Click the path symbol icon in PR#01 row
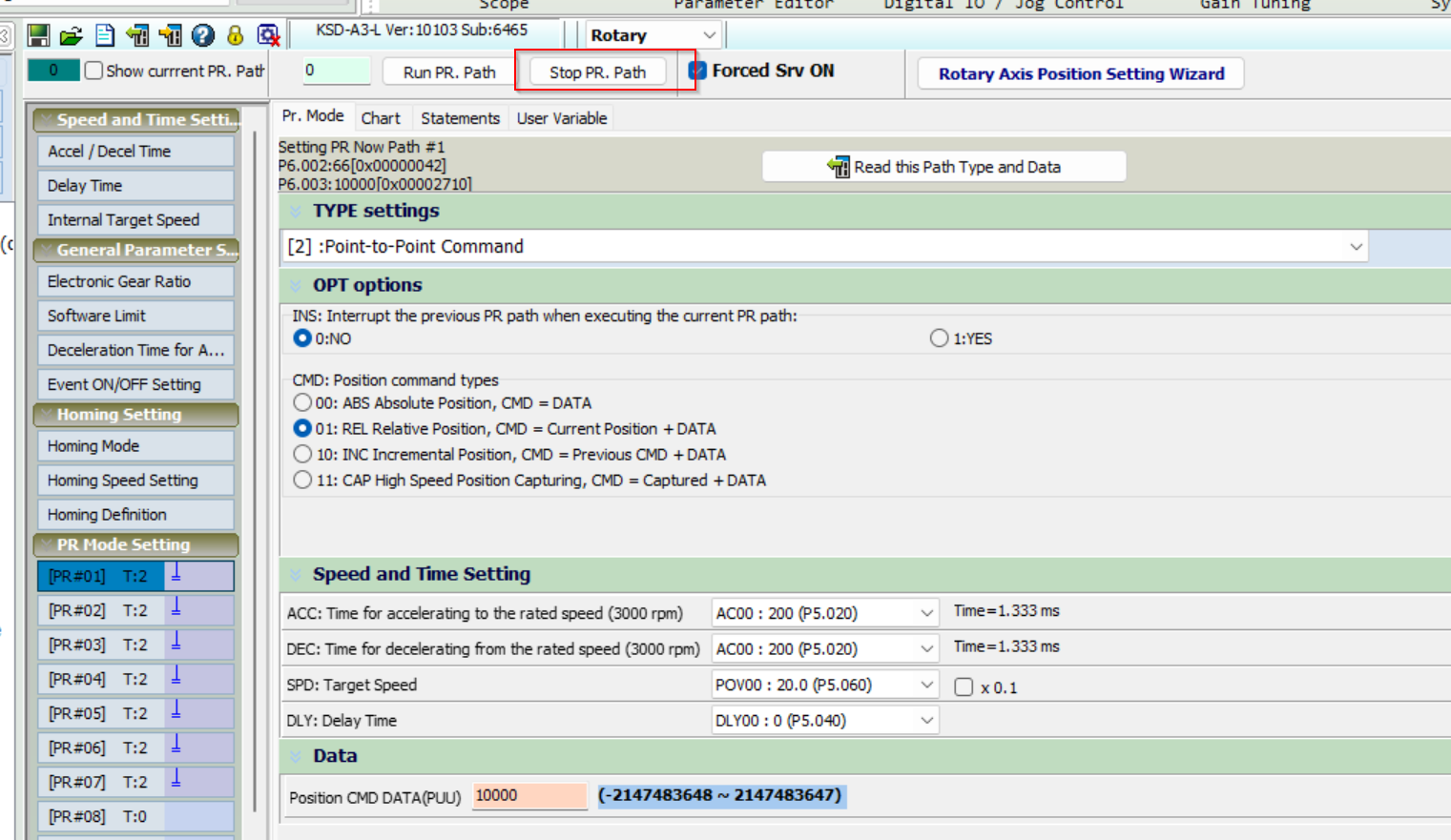Screen dimensions: 1451x840 coord(176,573)
